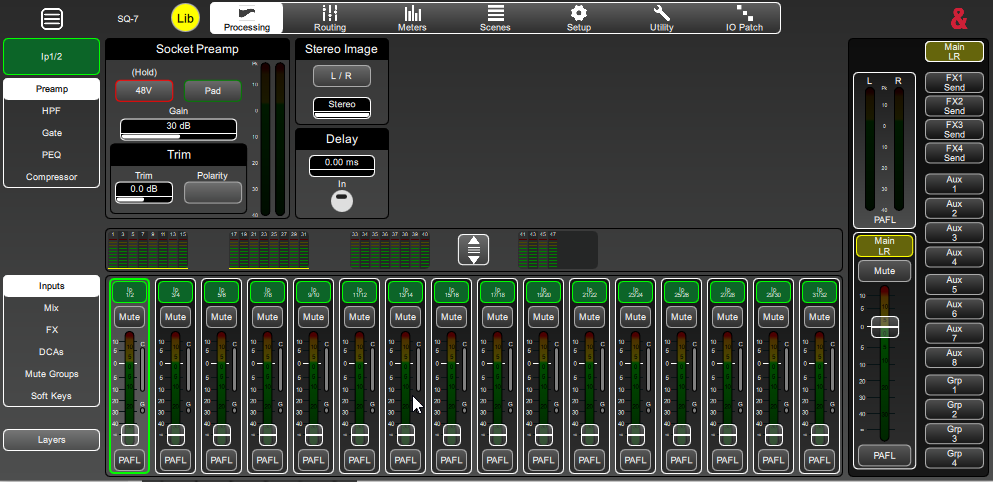Select the Inputs layer
The image size is (993, 482).
51,286
